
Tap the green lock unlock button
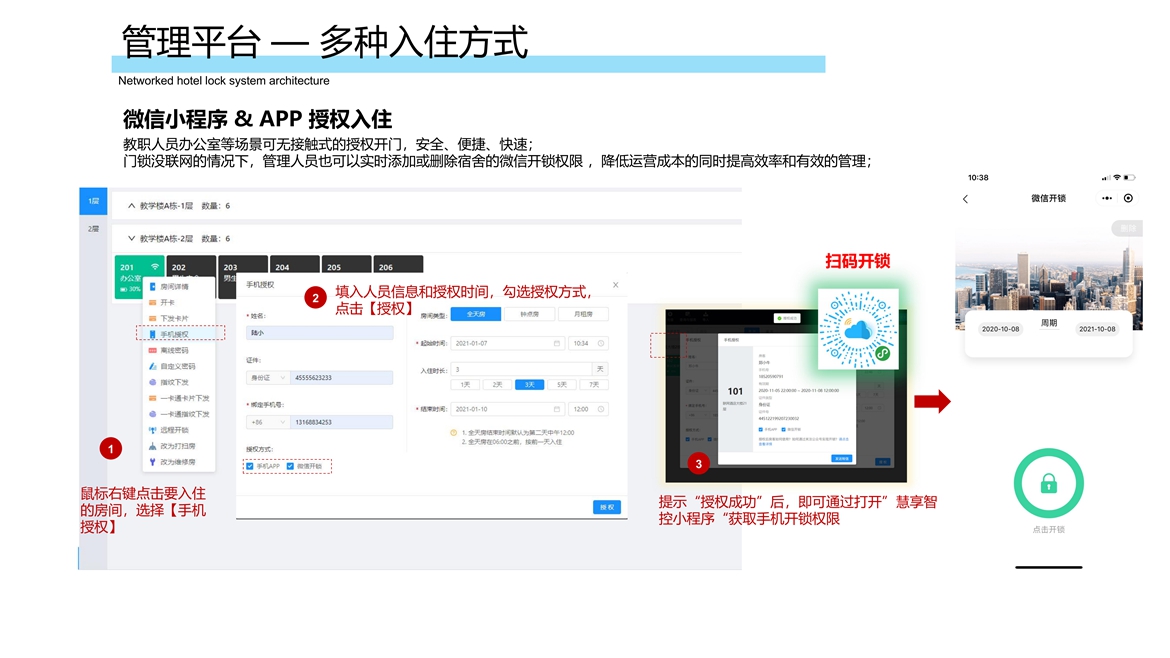[x=1048, y=484]
